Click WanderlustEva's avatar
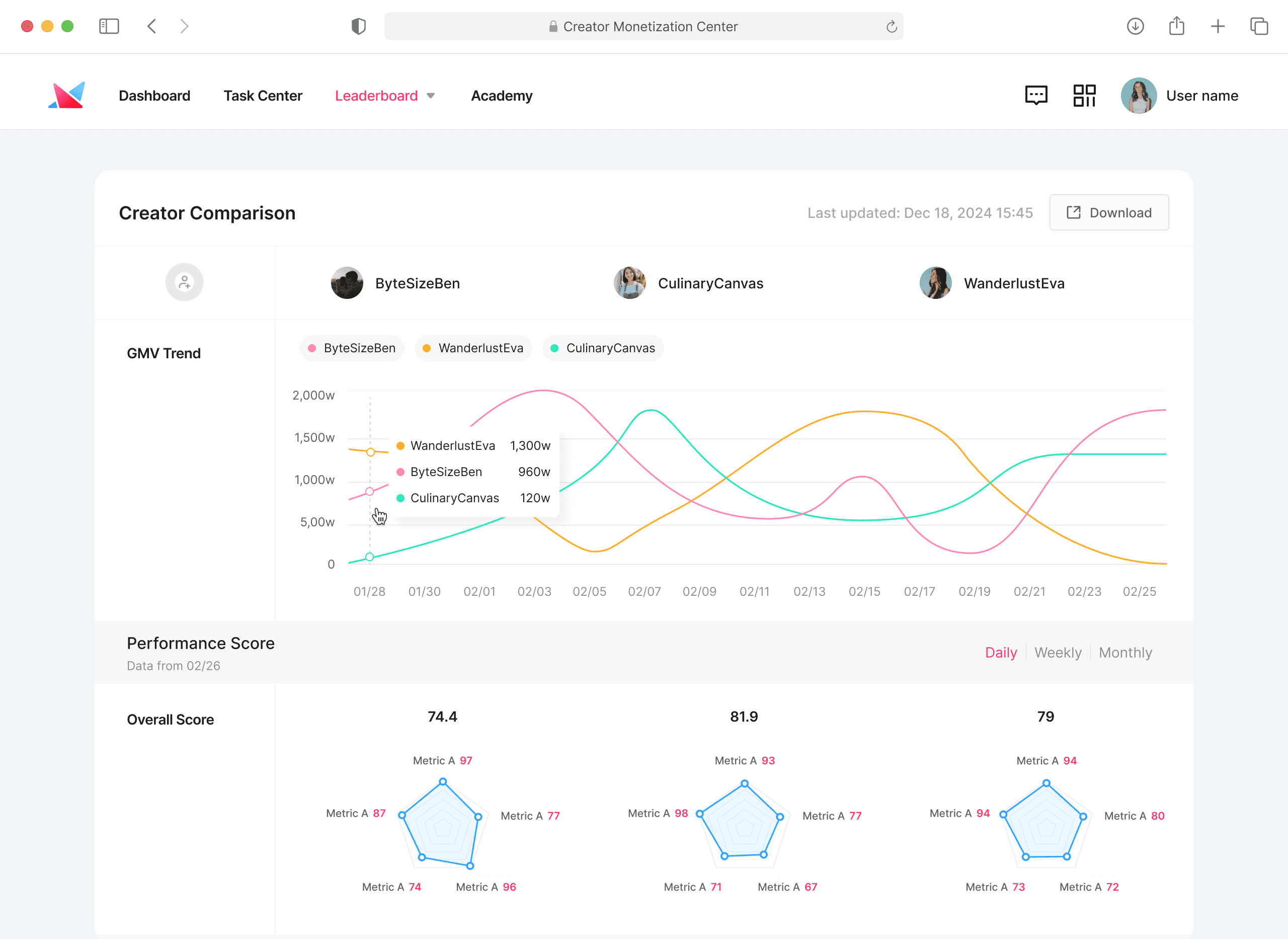The height and width of the screenshot is (939, 1288). (935, 283)
